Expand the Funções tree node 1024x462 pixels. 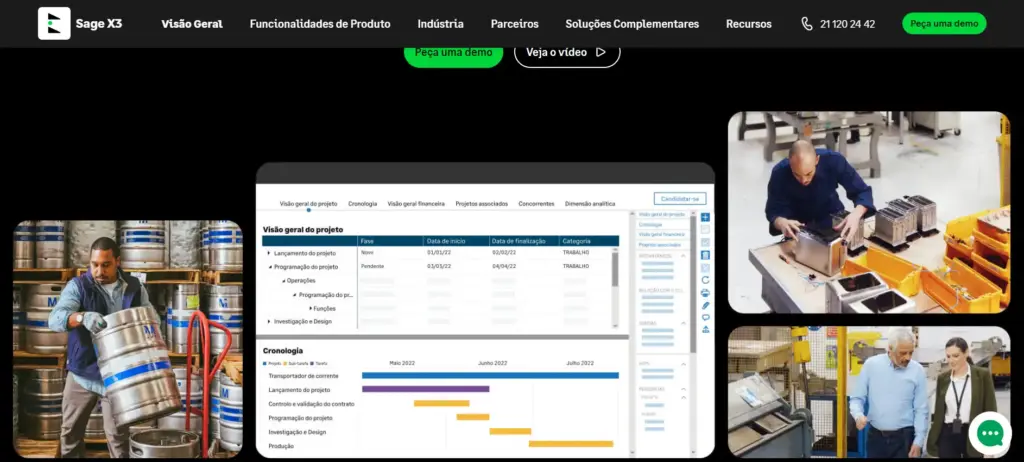(x=310, y=308)
